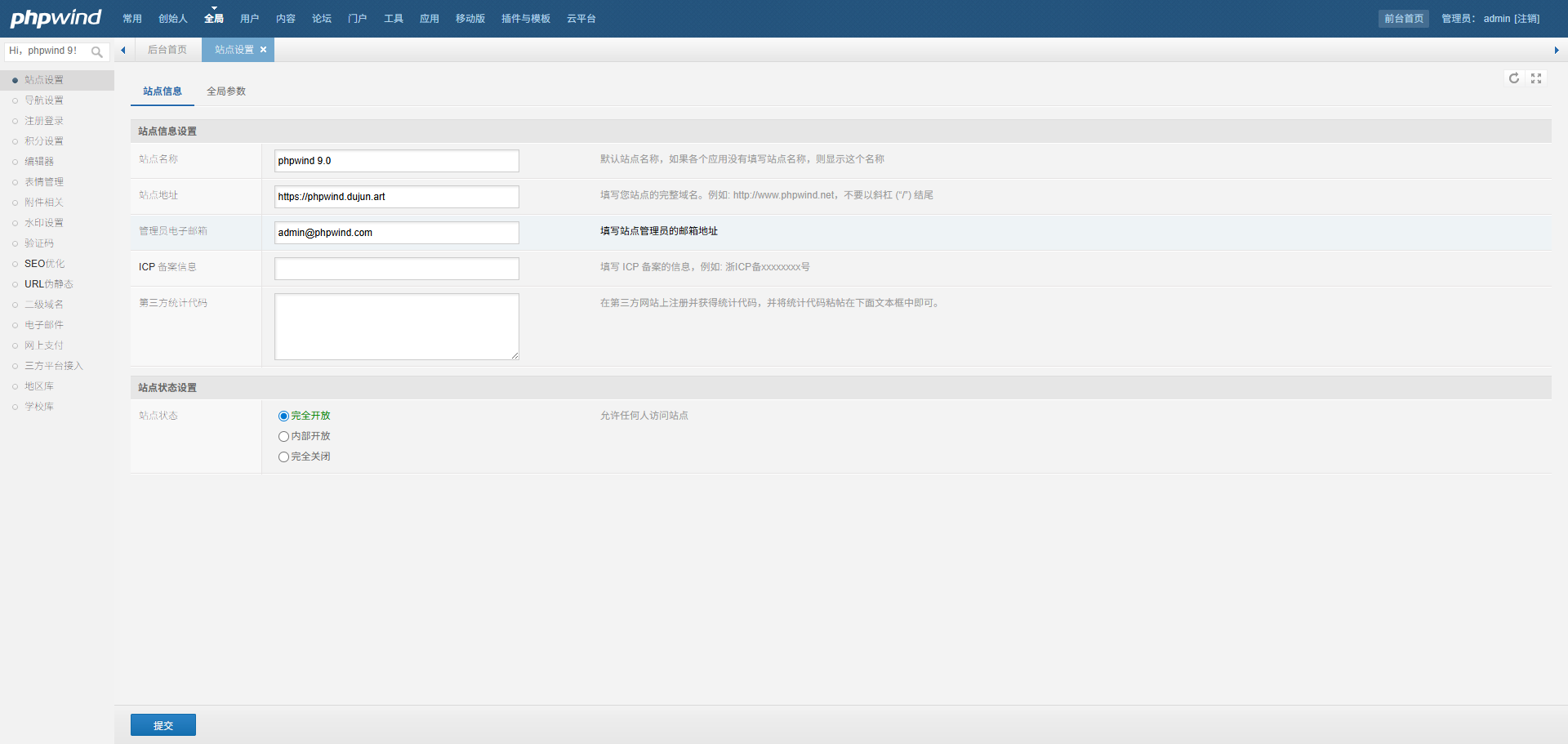Open 导航设置 in the sidebar
Viewport: 1568px width, 744px height.
(x=44, y=100)
